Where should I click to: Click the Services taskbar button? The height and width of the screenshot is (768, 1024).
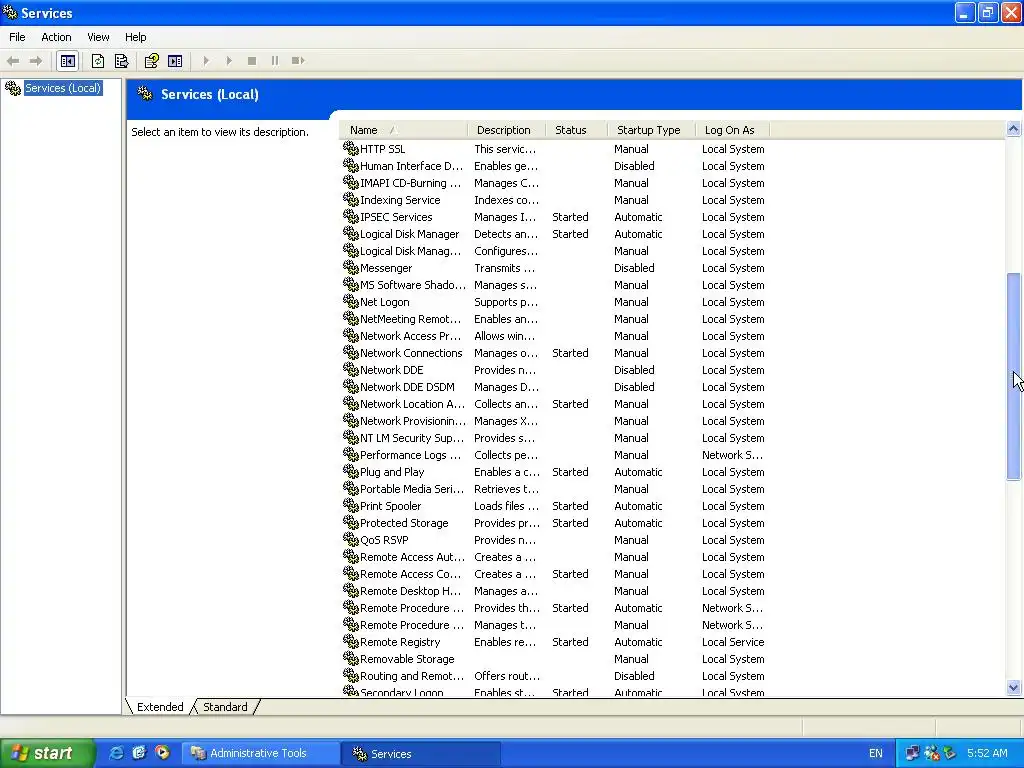421,754
